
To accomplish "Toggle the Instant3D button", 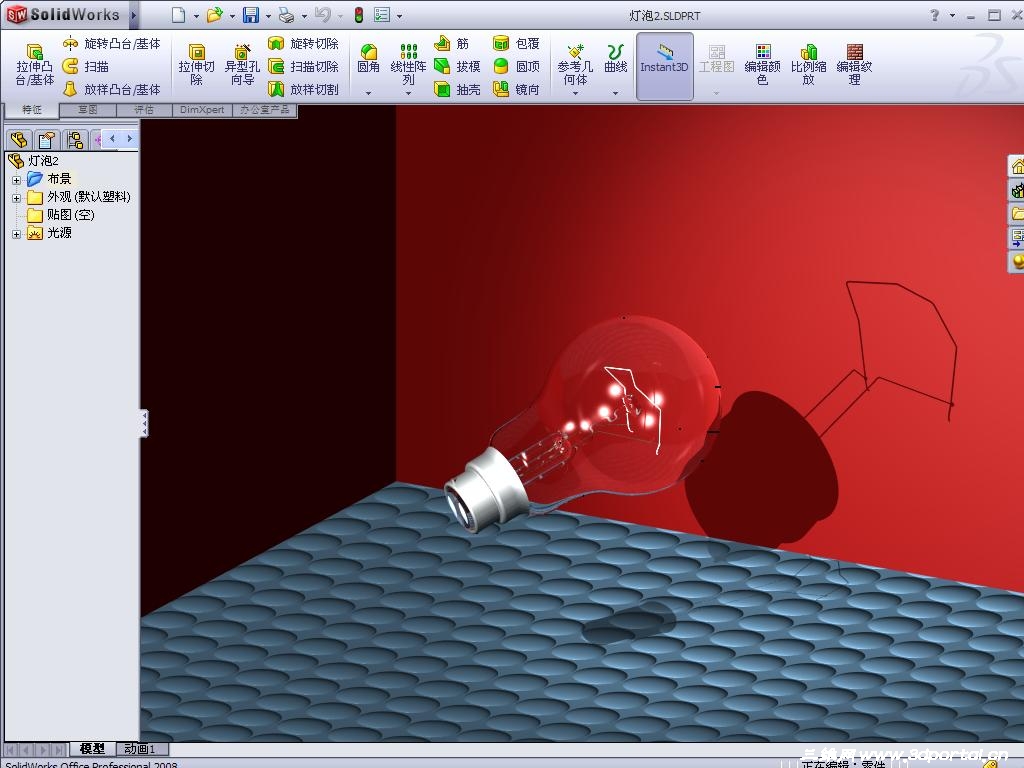I will point(664,66).
